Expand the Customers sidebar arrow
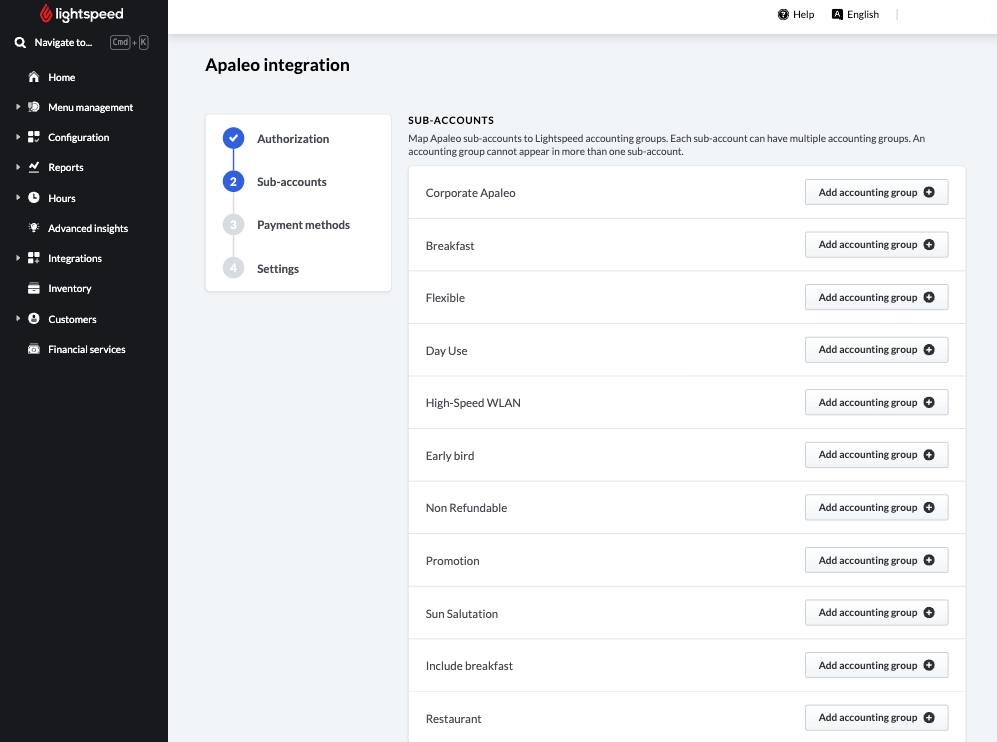Viewport: 997px width, 742px height. pyautogui.click(x=18, y=319)
